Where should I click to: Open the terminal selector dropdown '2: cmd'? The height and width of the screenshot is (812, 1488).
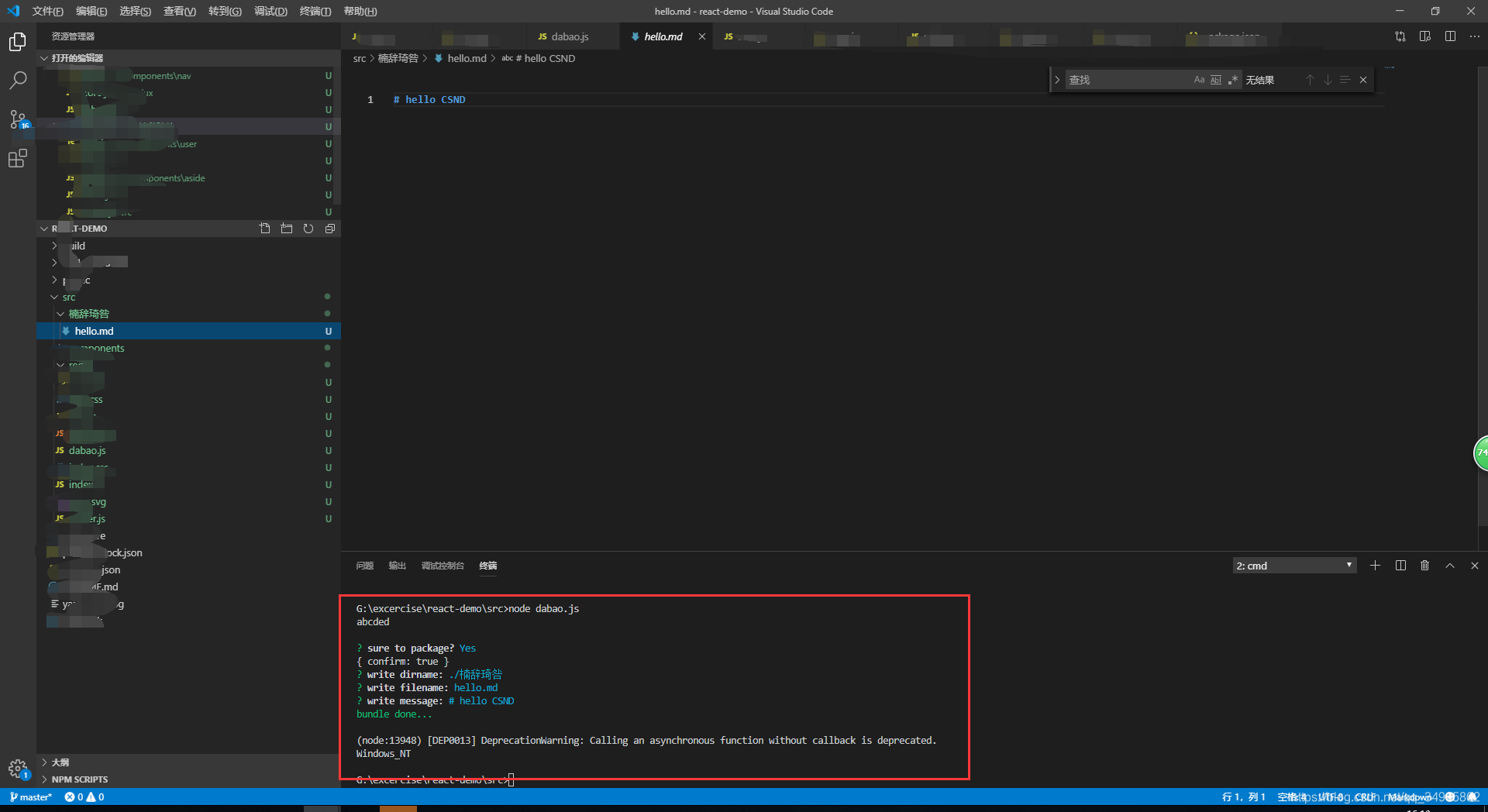click(1294, 566)
